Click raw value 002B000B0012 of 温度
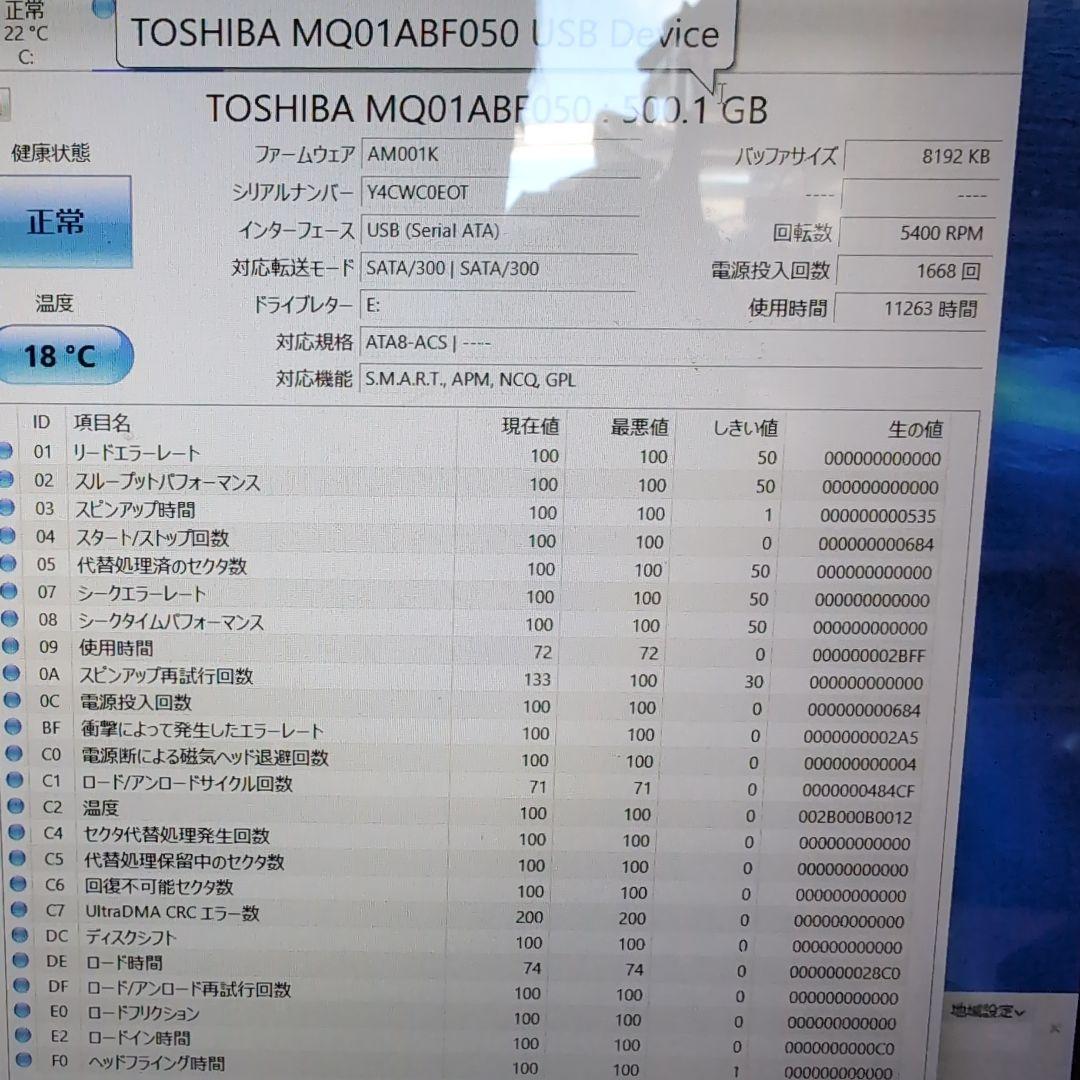Screen dimensions: 1080x1080 (x=855, y=818)
